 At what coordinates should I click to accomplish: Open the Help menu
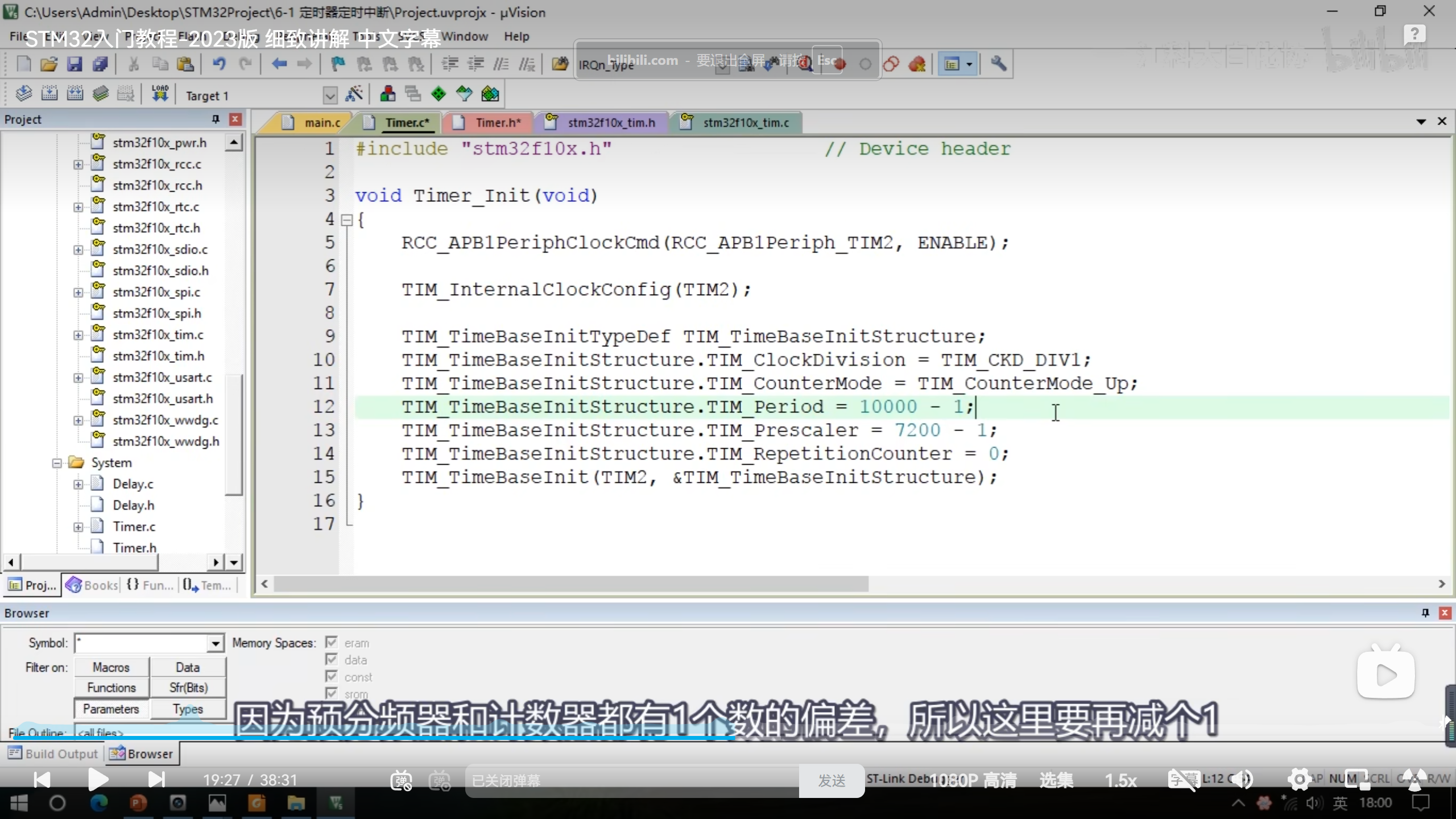[x=516, y=36]
